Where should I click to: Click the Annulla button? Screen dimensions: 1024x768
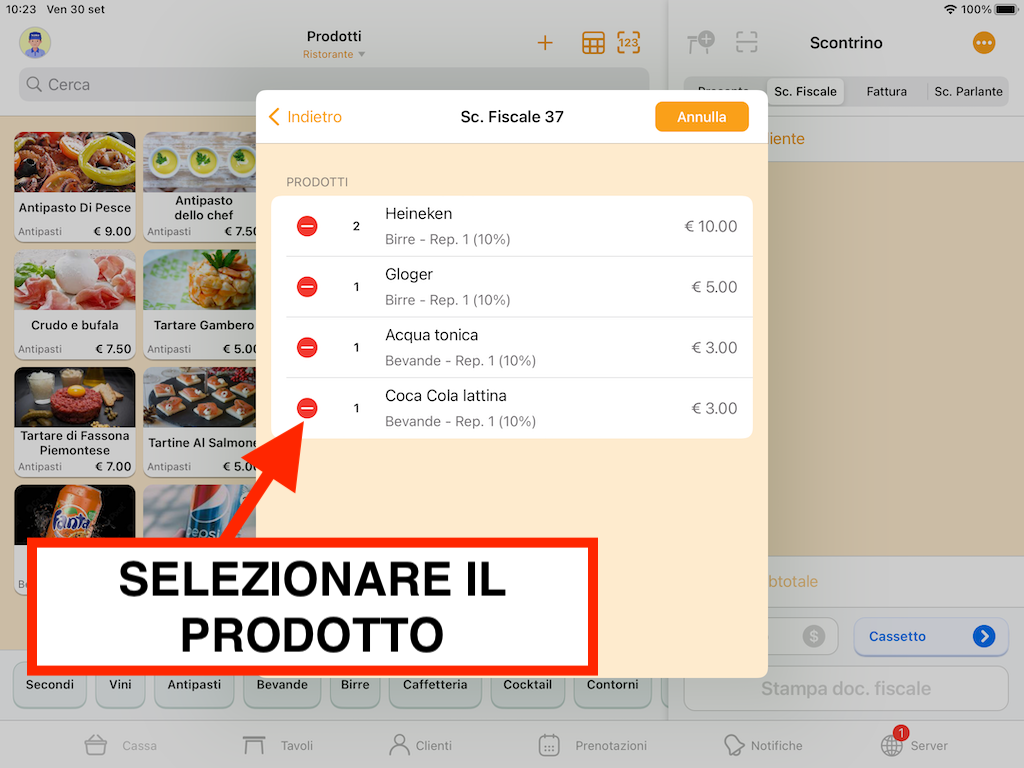(701, 117)
